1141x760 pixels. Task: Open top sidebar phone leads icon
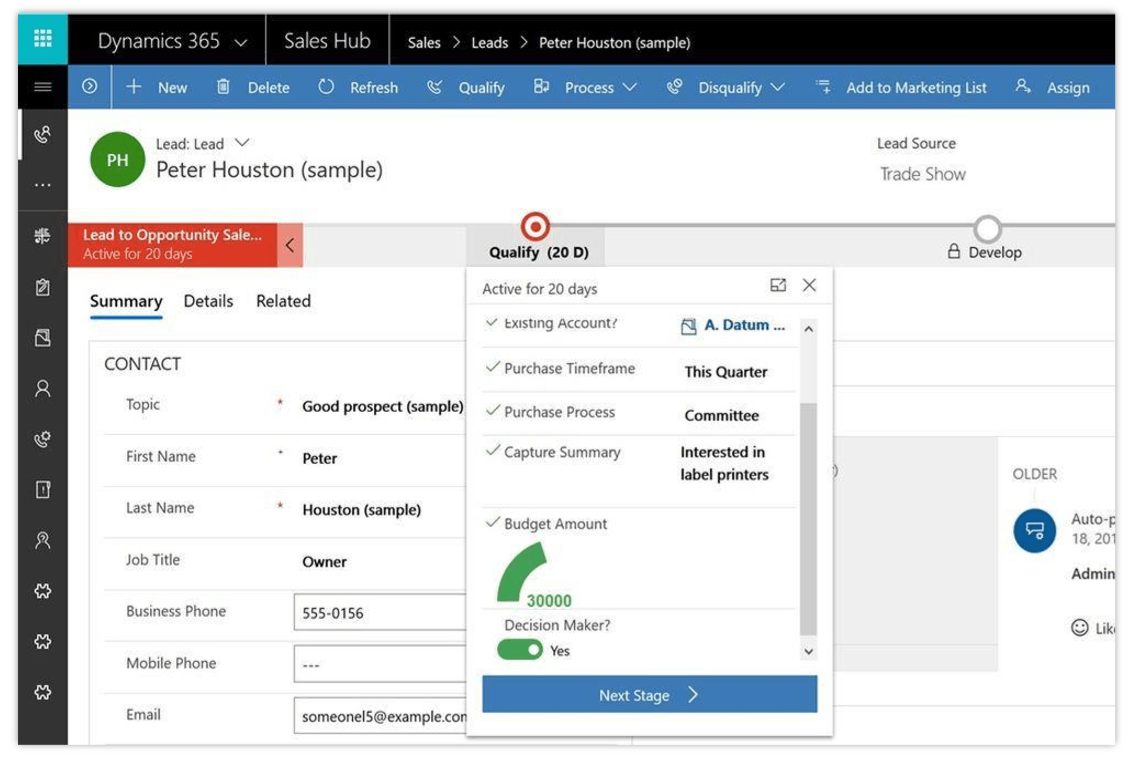click(43, 134)
